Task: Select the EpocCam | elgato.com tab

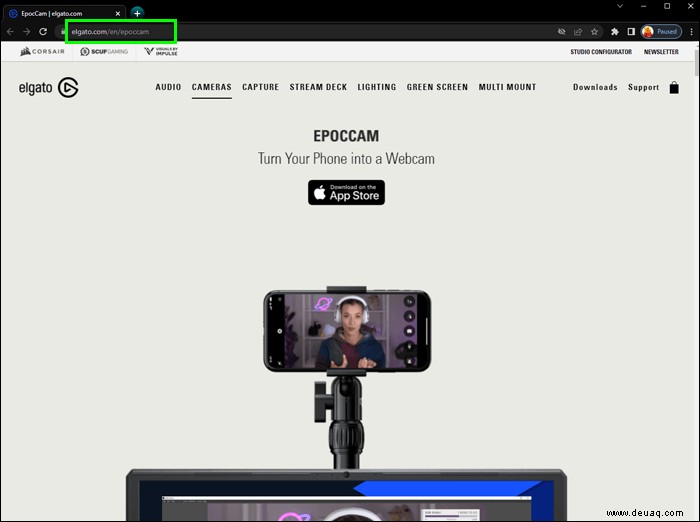Action: click(x=65, y=13)
